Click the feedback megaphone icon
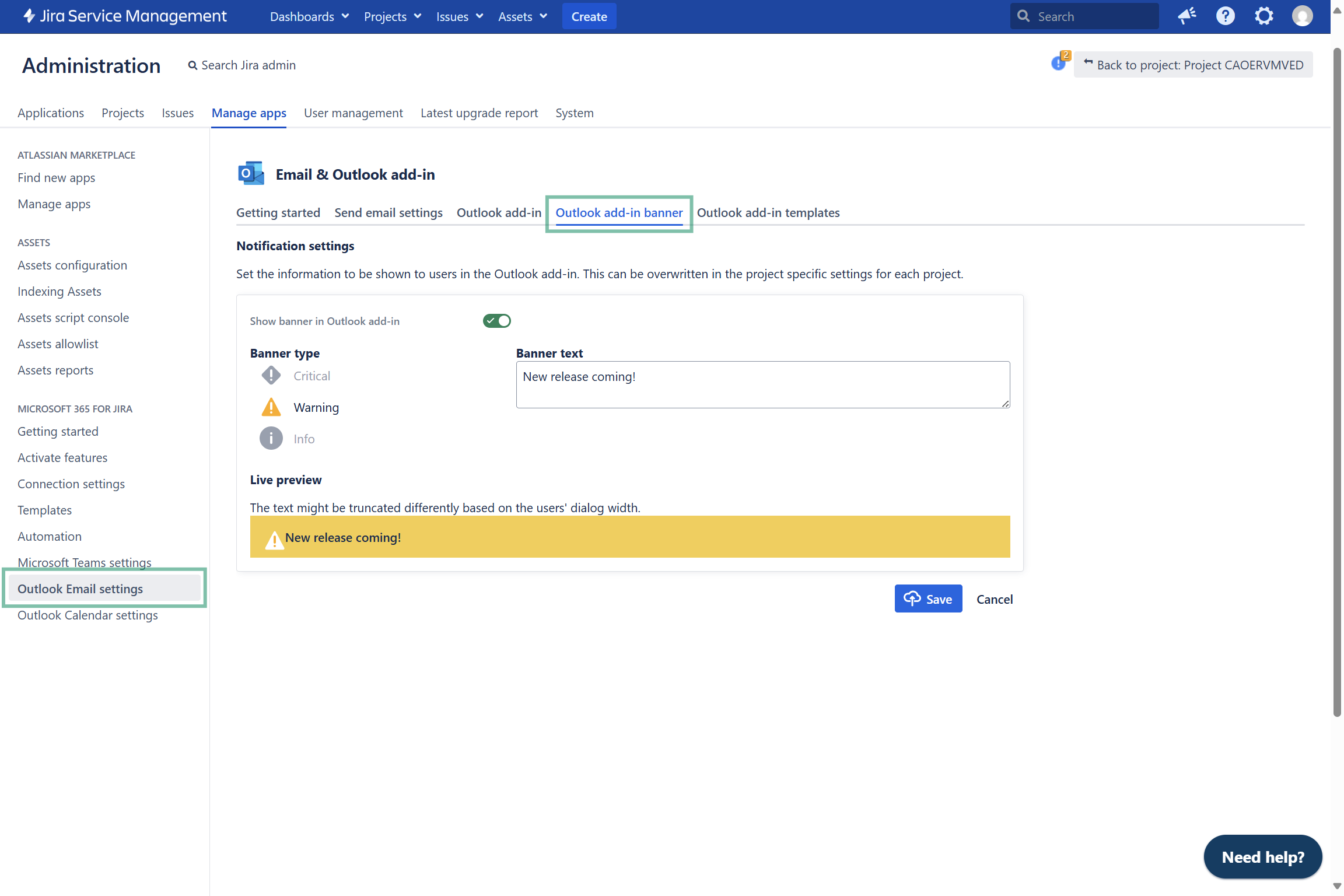1344x896 pixels. tap(1186, 16)
